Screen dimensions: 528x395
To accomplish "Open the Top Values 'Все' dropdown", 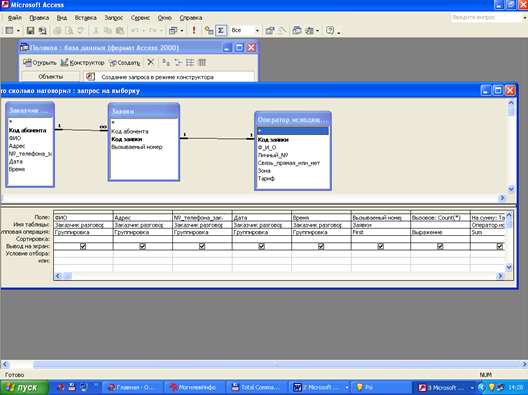I will 245,31.
